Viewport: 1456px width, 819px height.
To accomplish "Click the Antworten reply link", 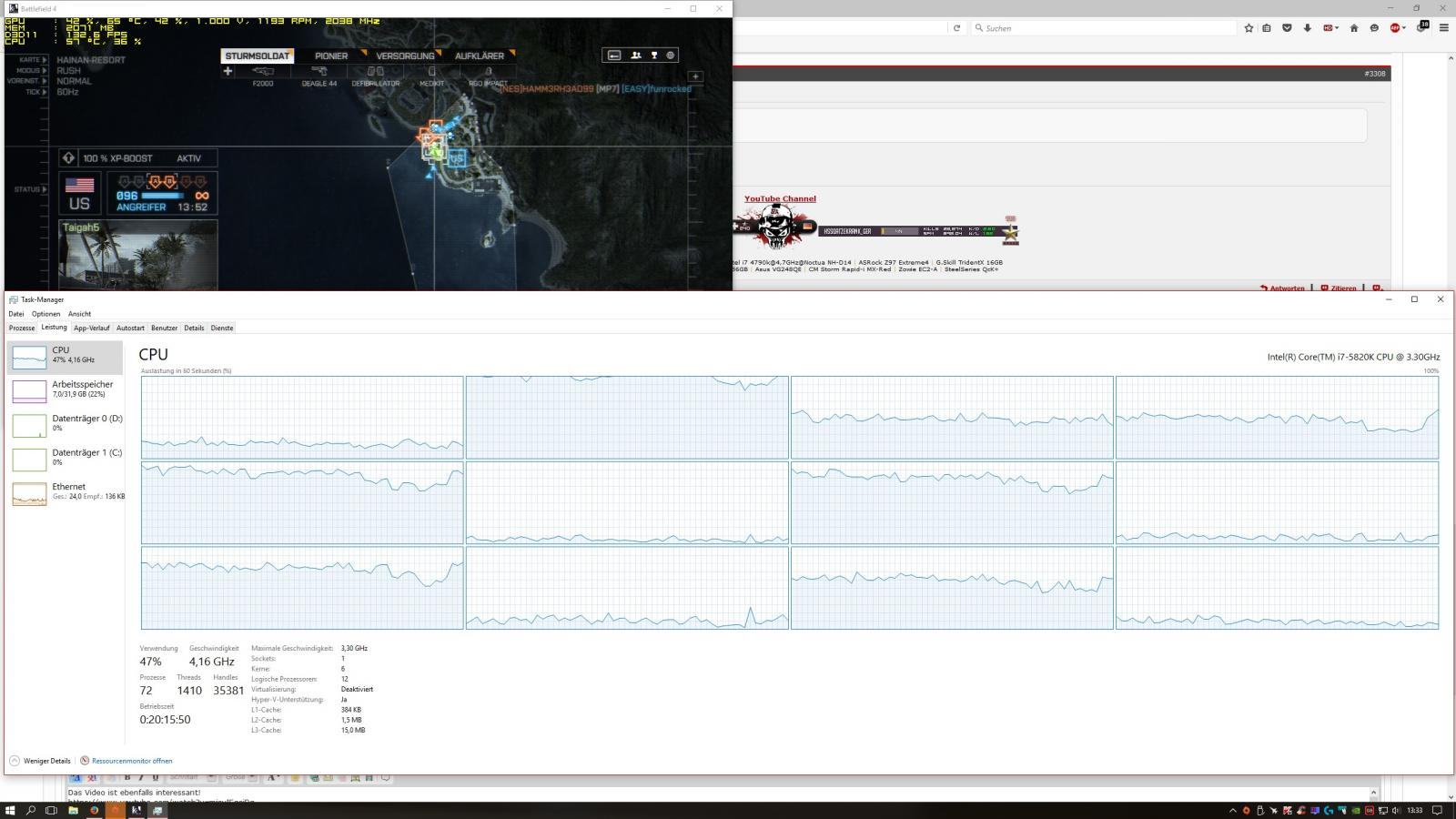I will (x=1283, y=288).
